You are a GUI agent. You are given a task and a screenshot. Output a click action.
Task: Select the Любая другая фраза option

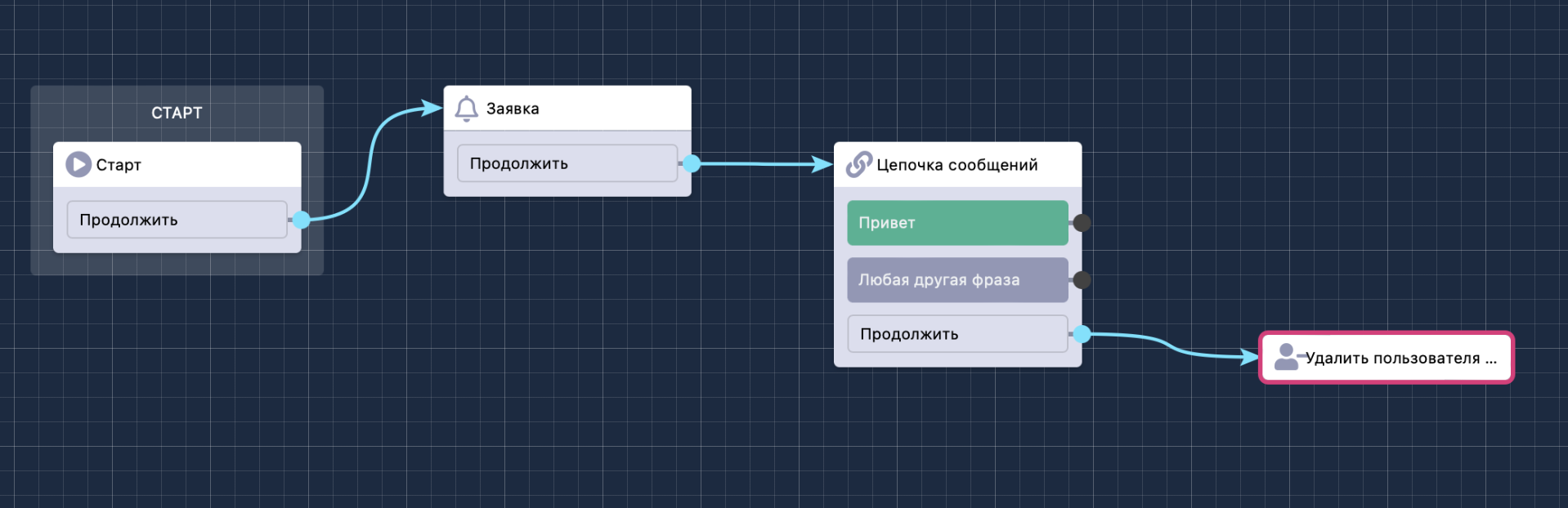[x=956, y=280]
